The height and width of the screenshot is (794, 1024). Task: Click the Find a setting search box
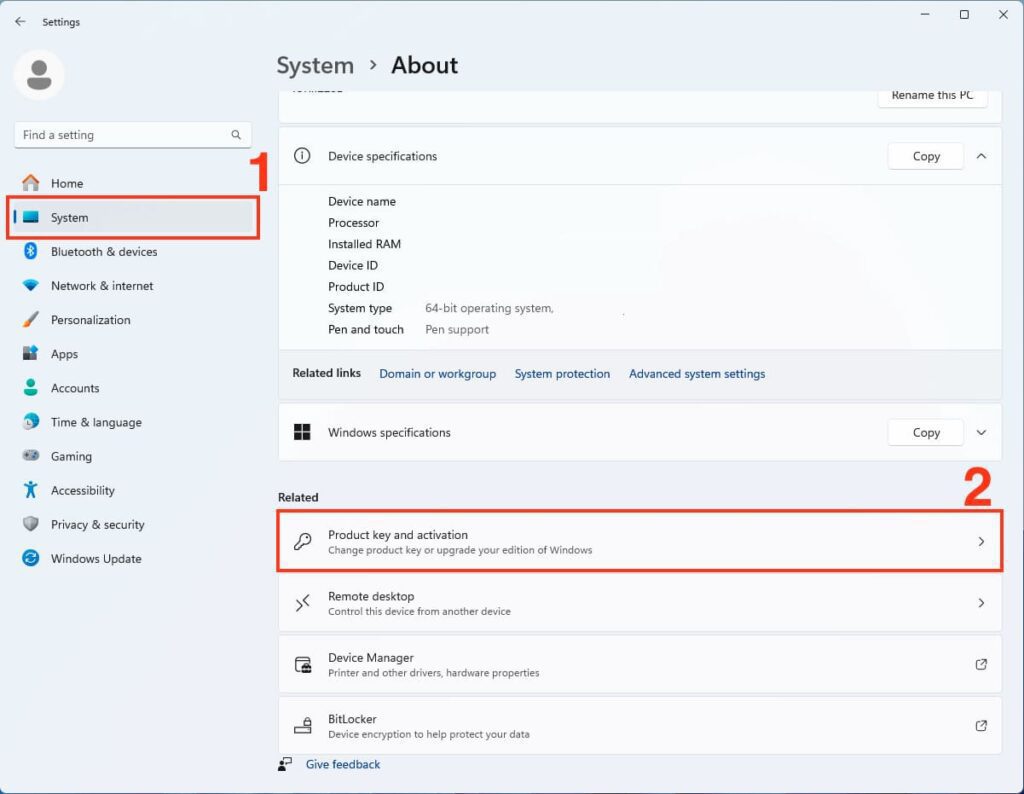point(123,135)
